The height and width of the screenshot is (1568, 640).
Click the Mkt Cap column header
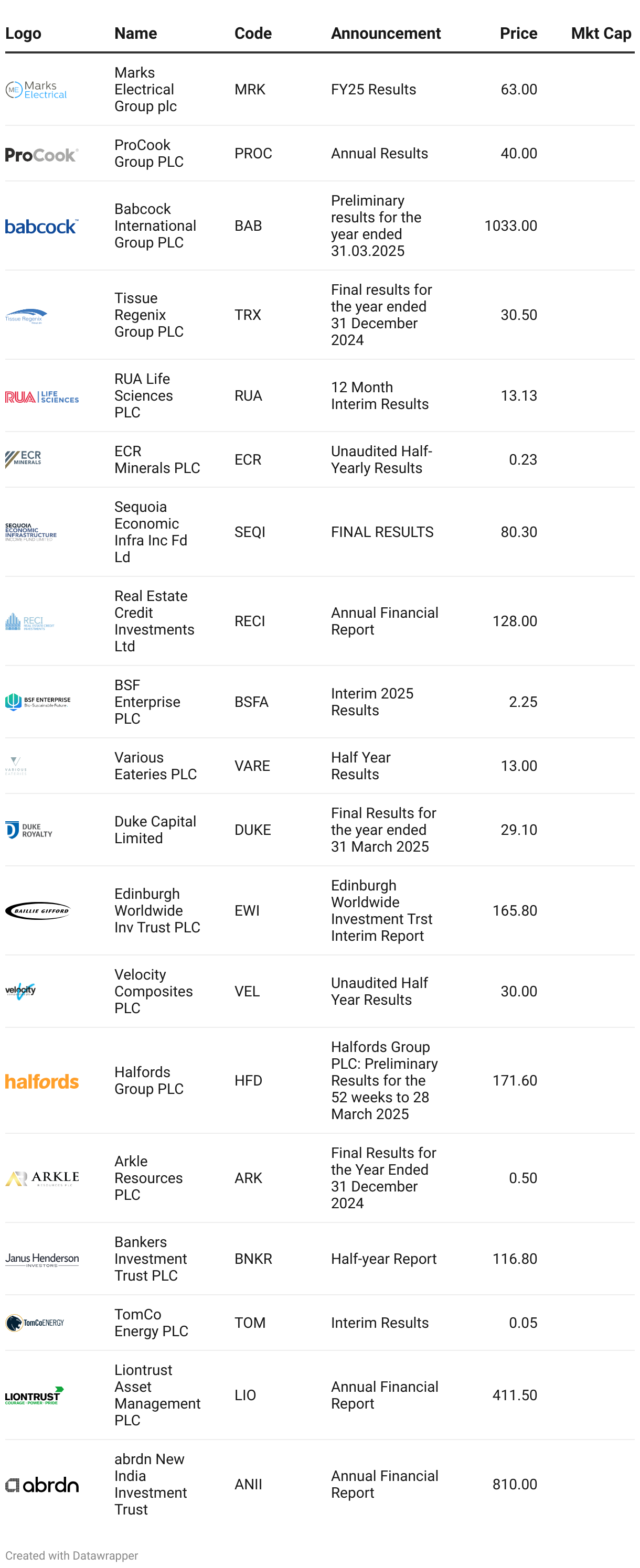click(x=601, y=34)
